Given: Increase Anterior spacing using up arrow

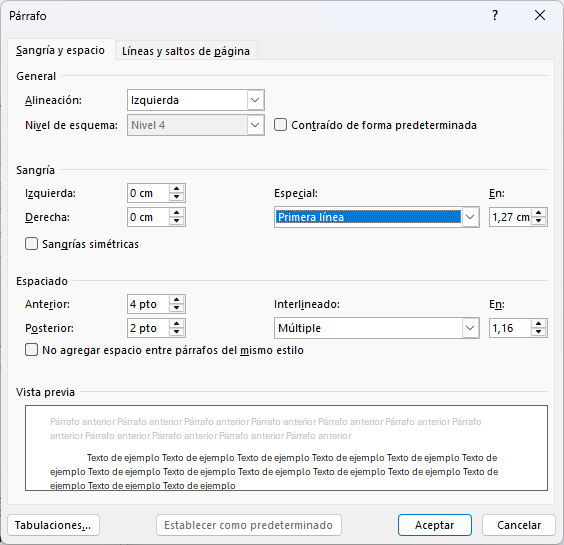Looking at the screenshot, I should [176, 300].
